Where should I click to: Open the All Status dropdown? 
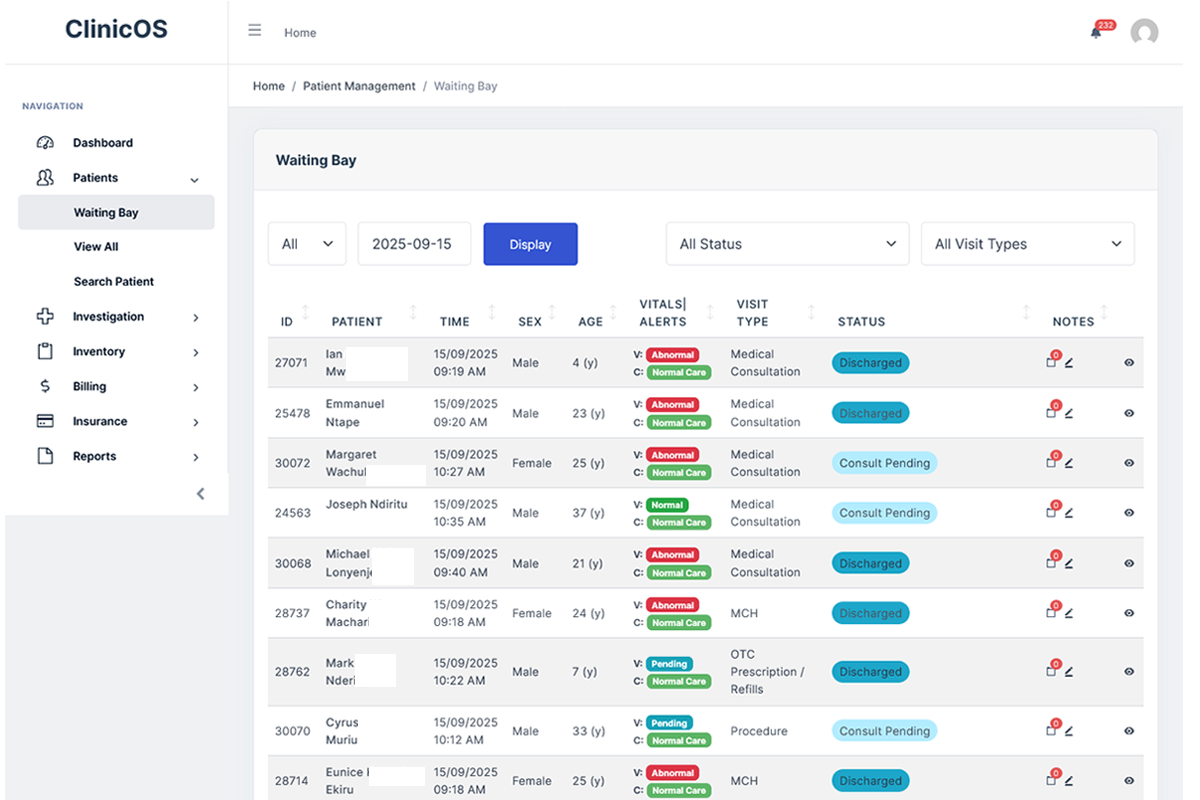point(787,243)
